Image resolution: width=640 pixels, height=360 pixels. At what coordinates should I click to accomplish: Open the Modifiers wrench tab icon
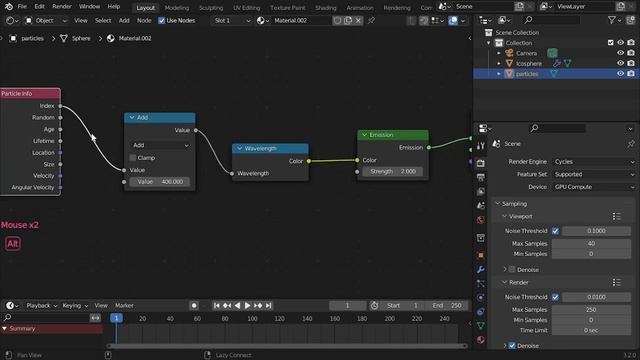pos(480,269)
